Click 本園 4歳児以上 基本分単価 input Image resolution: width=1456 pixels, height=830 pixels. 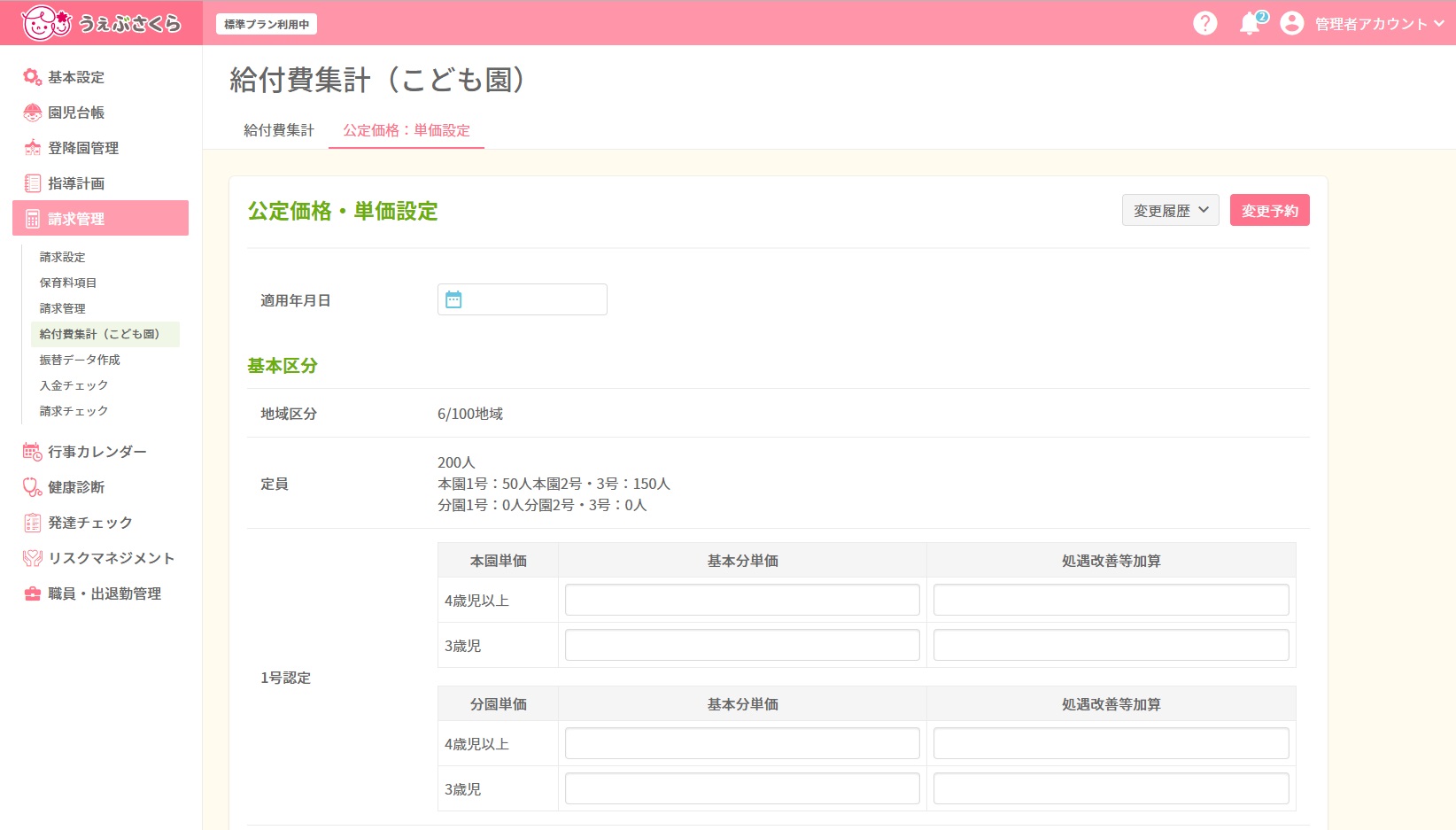pos(742,600)
